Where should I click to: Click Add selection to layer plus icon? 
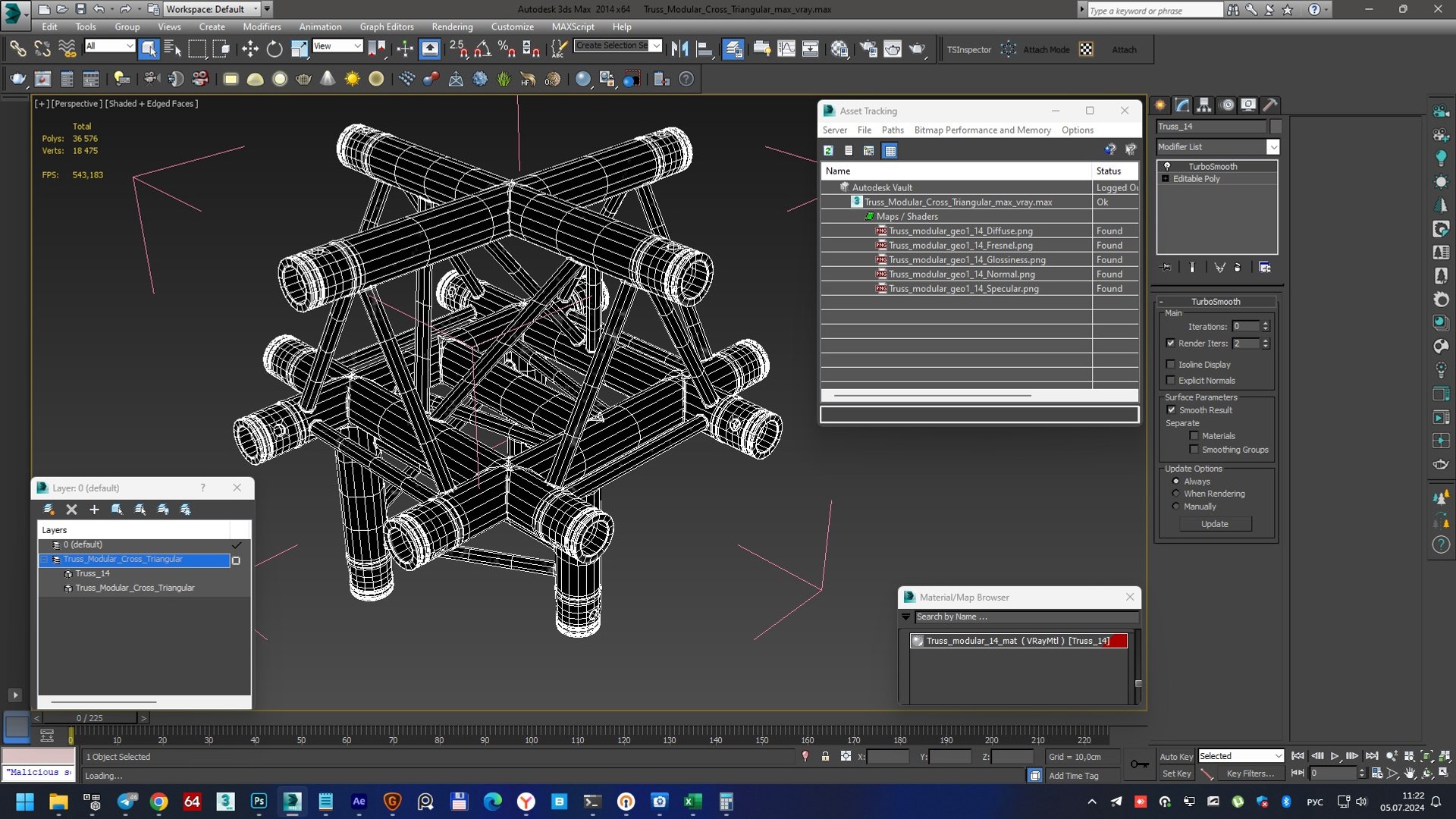click(94, 510)
